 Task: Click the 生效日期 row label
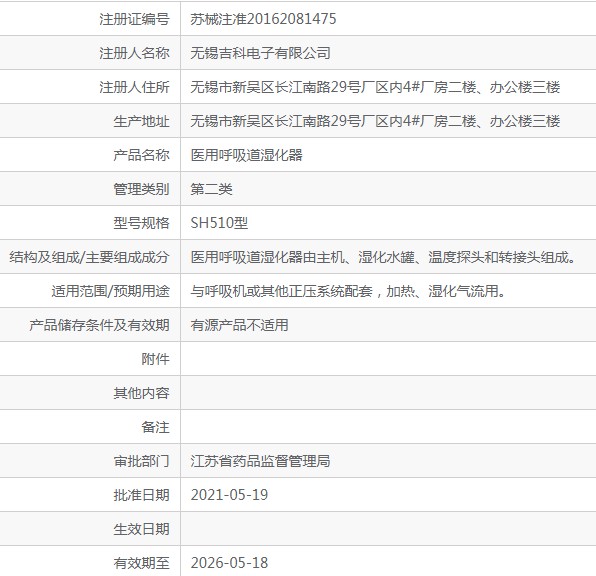click(141, 529)
